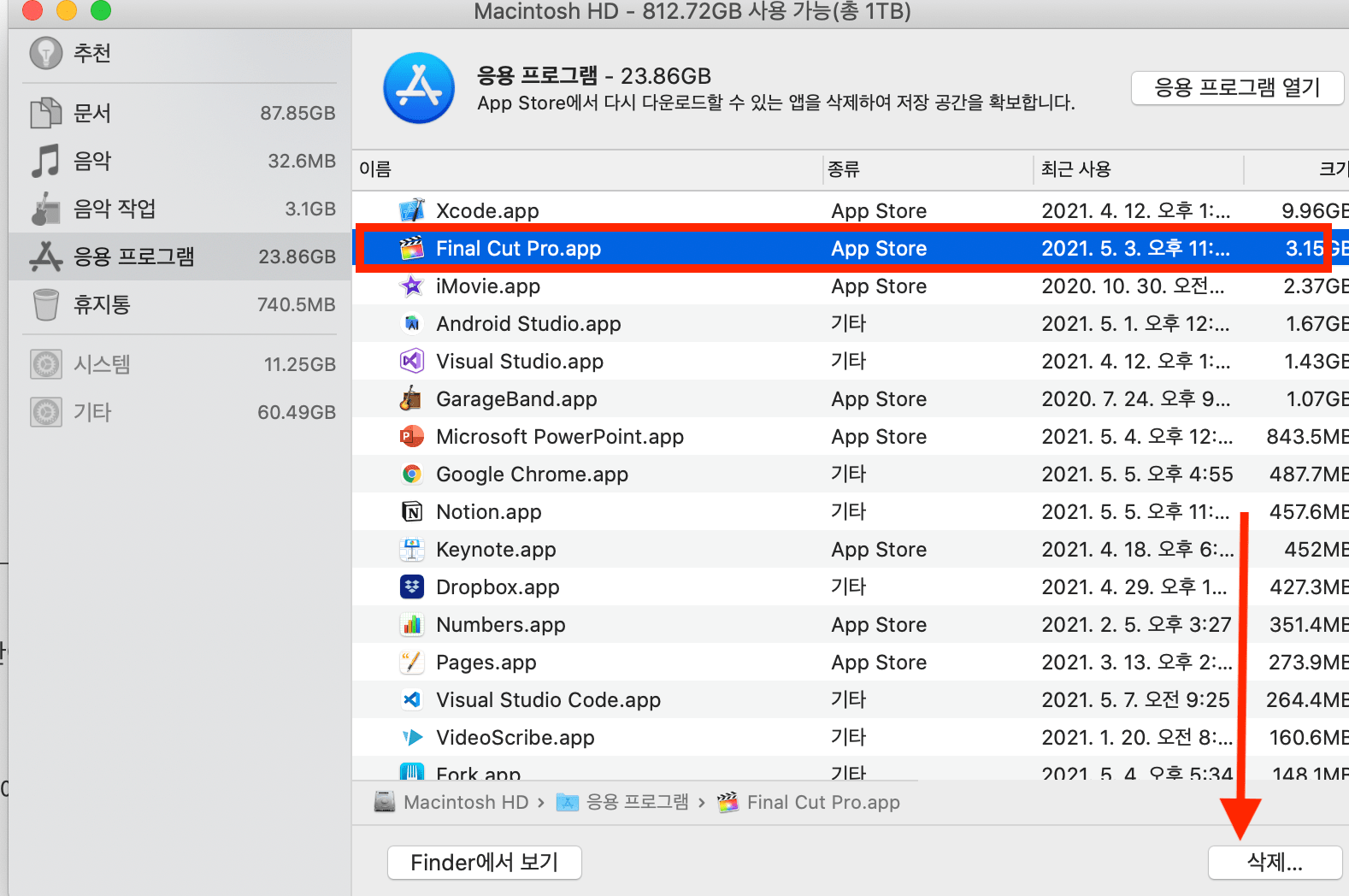
Task: Select Numbers.app in the list
Action: click(x=501, y=624)
